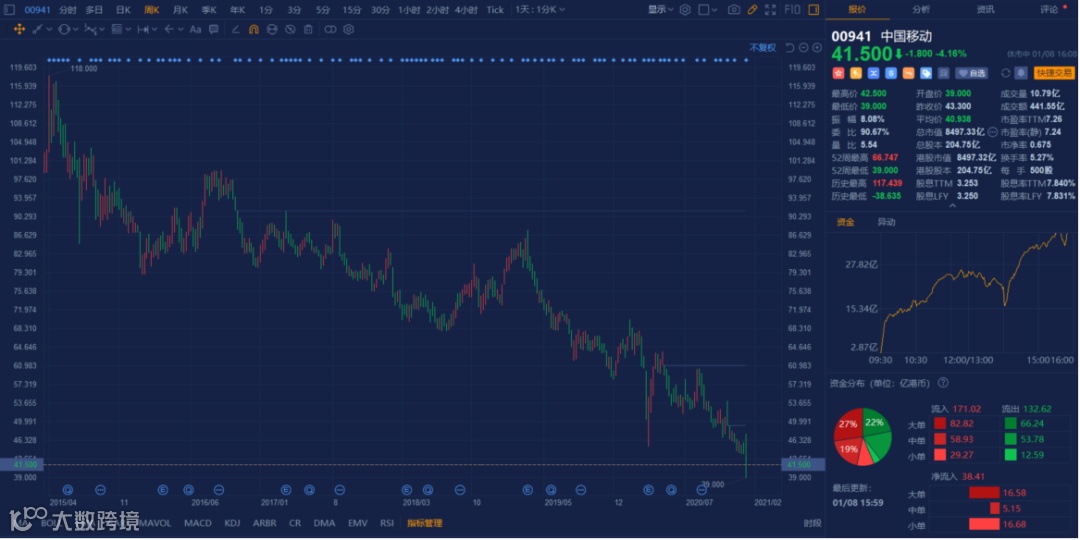Viewport: 1080px width, 540px height.
Task: Select the Fibonacci levels drawing tool
Action: pyautogui.click(x=116, y=30)
